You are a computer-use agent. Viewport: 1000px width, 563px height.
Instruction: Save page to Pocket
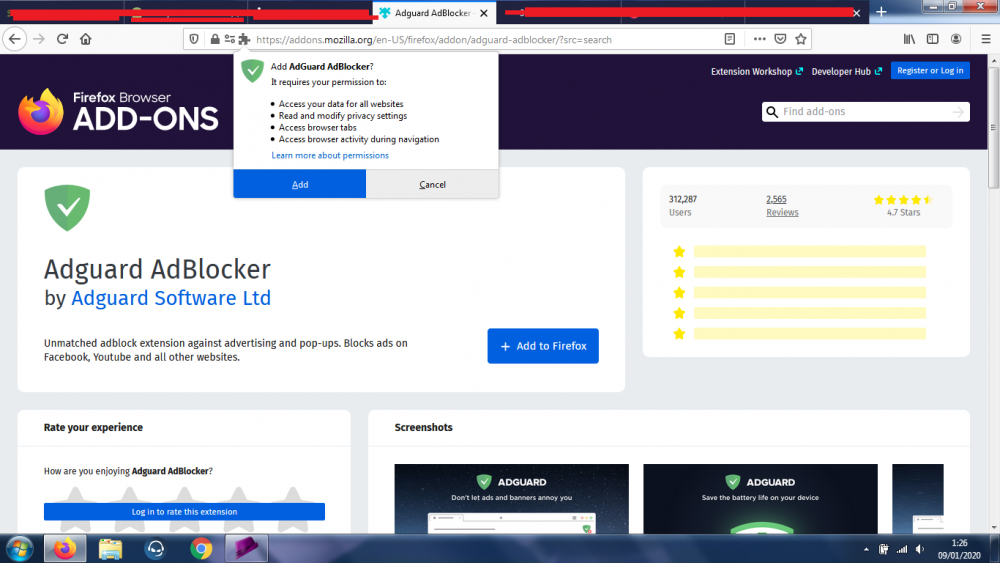(x=780, y=40)
